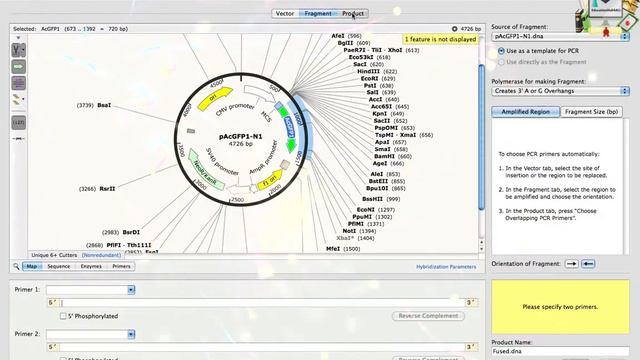640x360 pixels.
Task: Click Reverse Complement for Primer 1
Action: (x=428, y=316)
